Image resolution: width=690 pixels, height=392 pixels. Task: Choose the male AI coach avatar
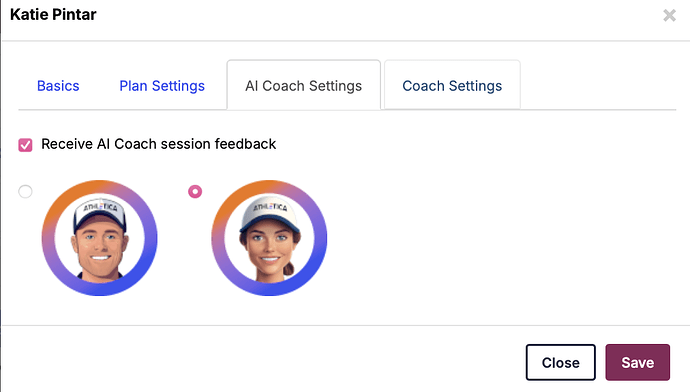(x=99, y=238)
